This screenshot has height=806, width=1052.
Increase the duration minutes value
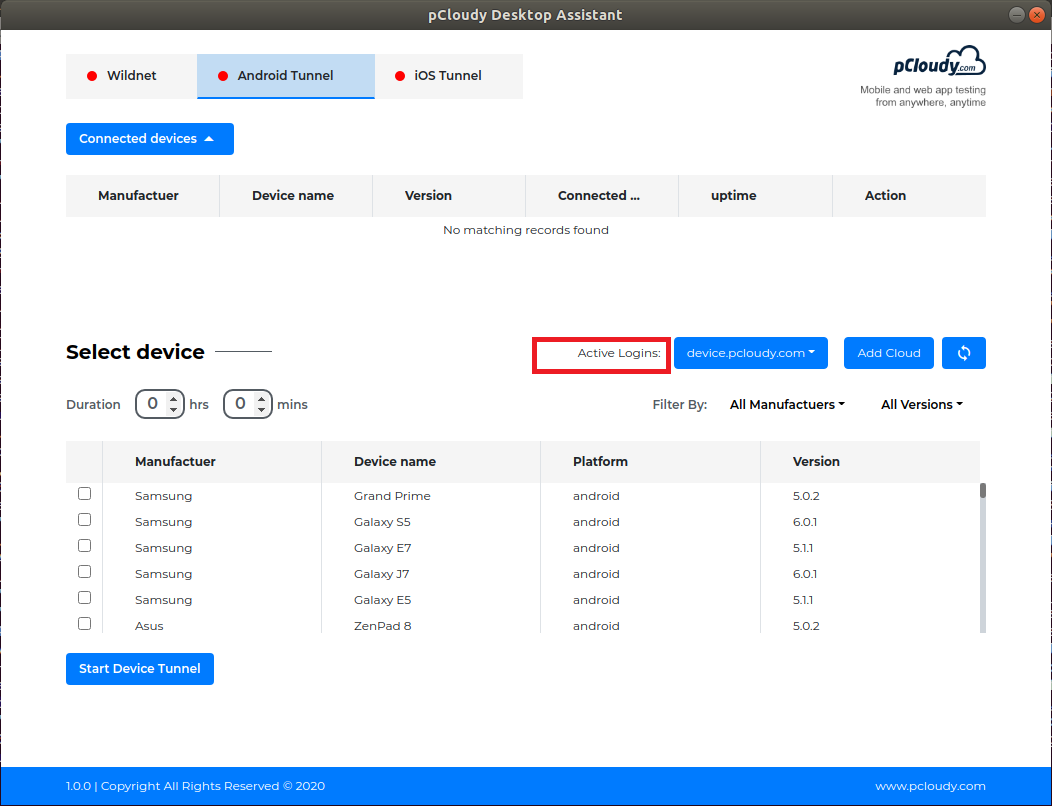tap(261, 399)
